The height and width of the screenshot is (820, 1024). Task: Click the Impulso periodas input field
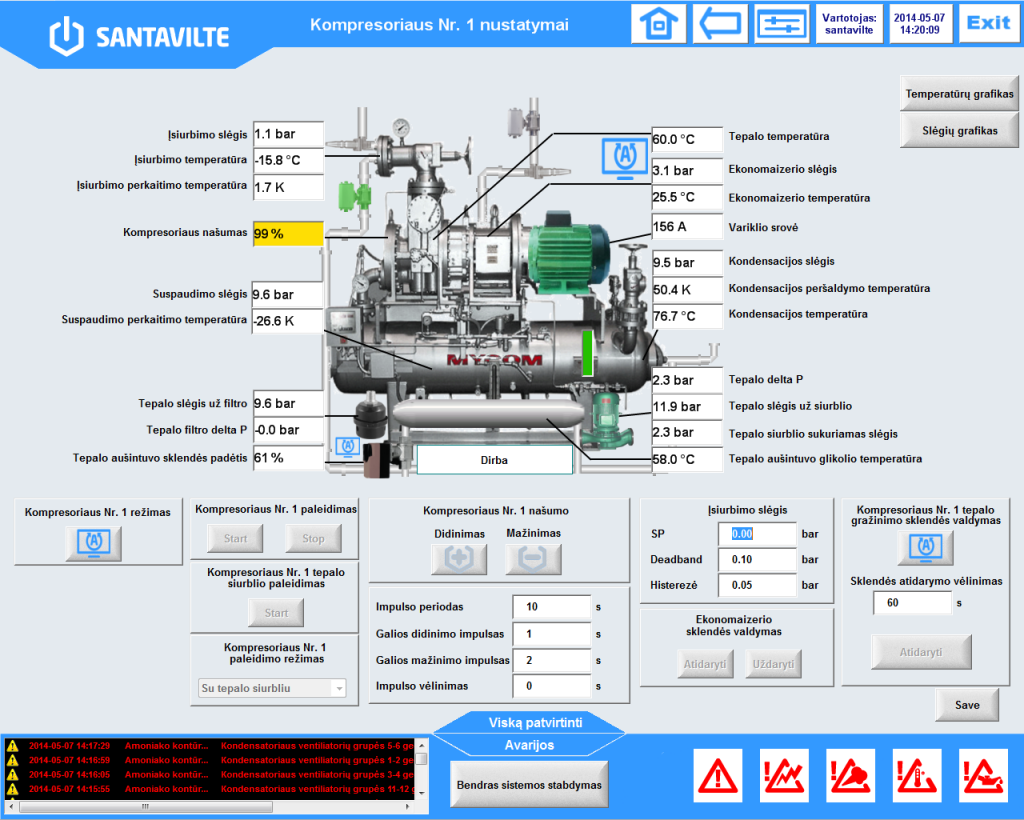(x=552, y=607)
